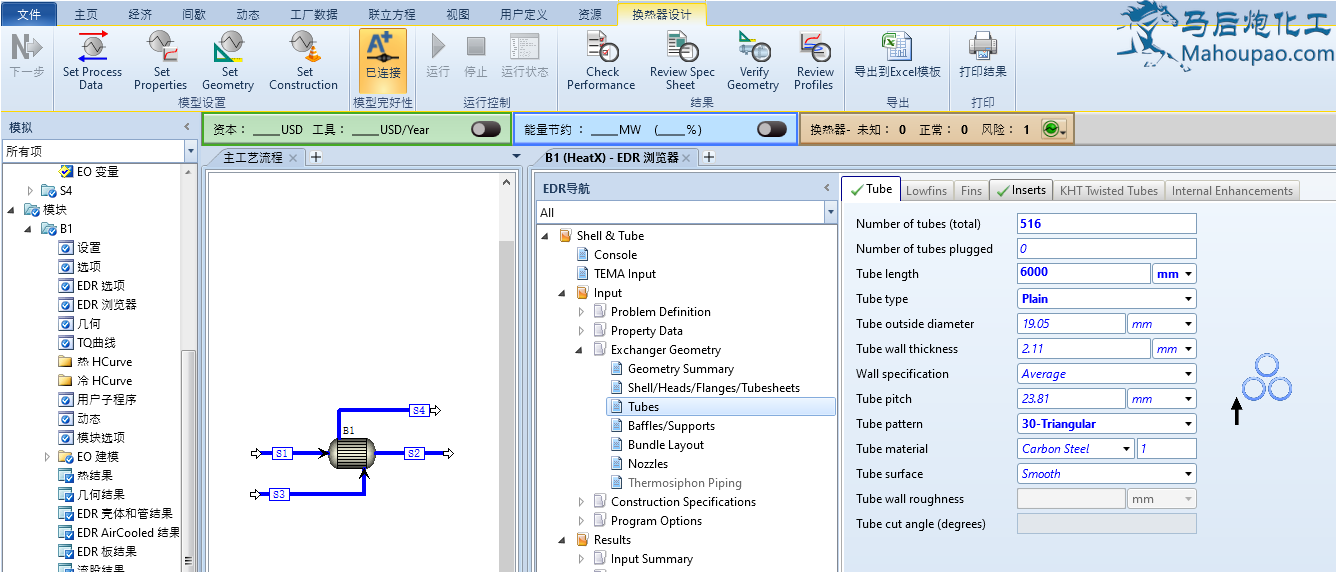This screenshot has width=1336, height=572.
Task: Switch to KHT Twisted Tubes tab
Action: [1108, 190]
